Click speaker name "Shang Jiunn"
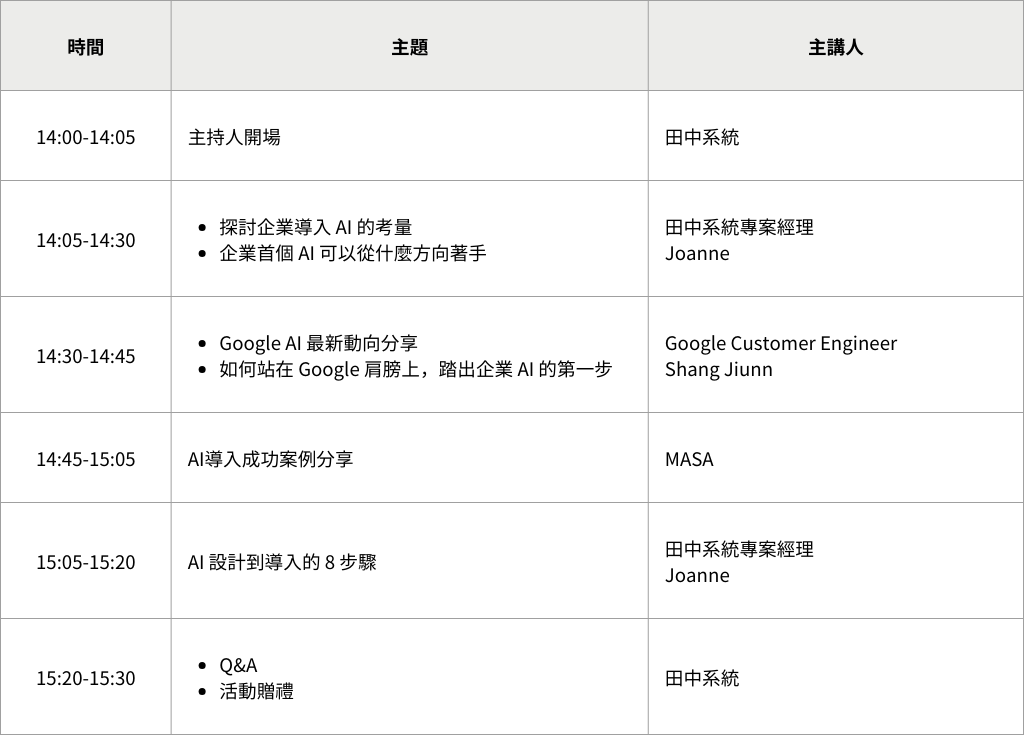This screenshot has width=1024, height=736. click(718, 369)
